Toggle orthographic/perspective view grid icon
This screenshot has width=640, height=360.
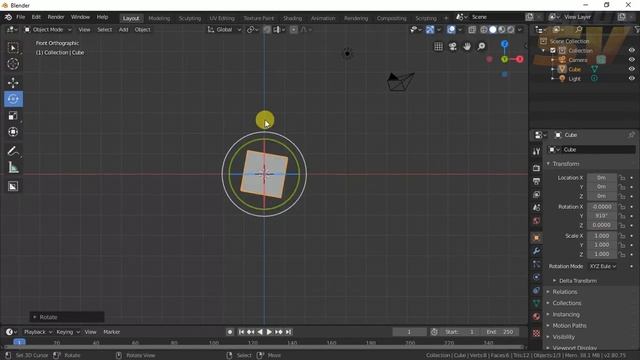point(438,47)
